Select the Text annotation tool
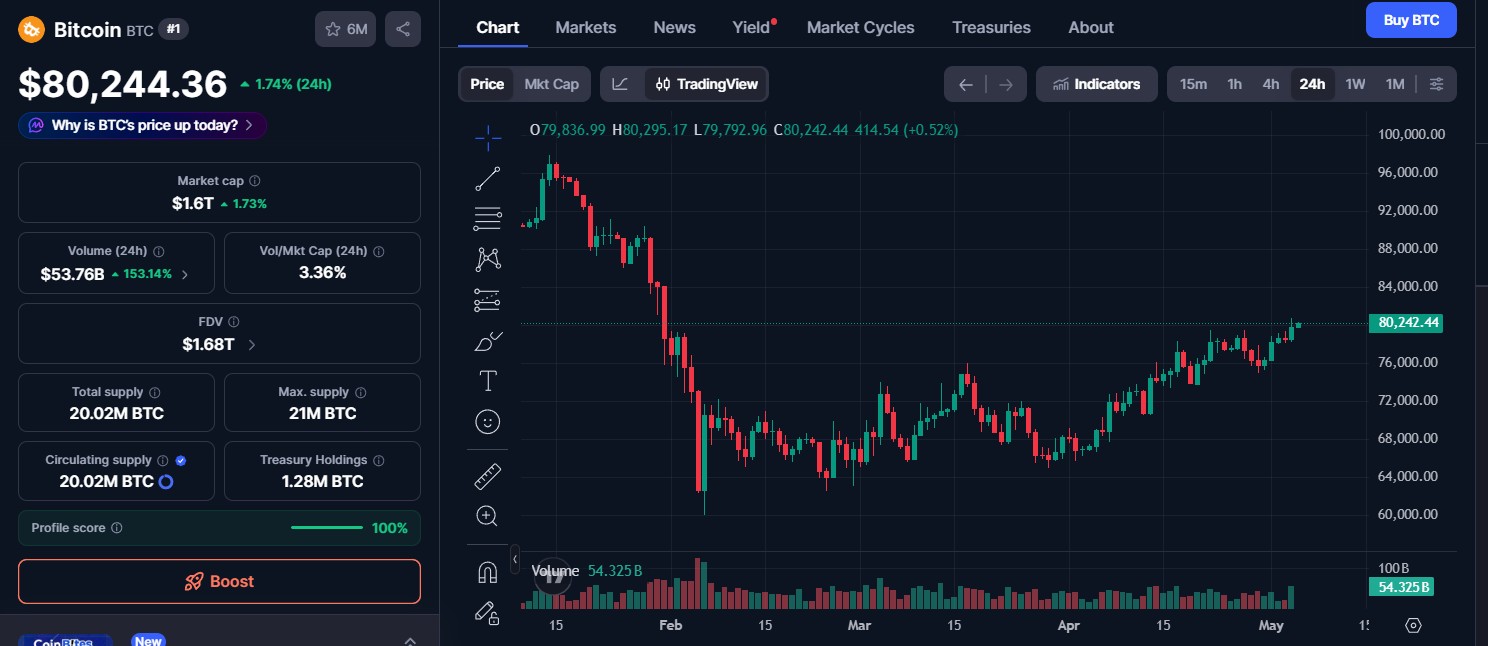The width and height of the screenshot is (1488, 646). (488, 381)
